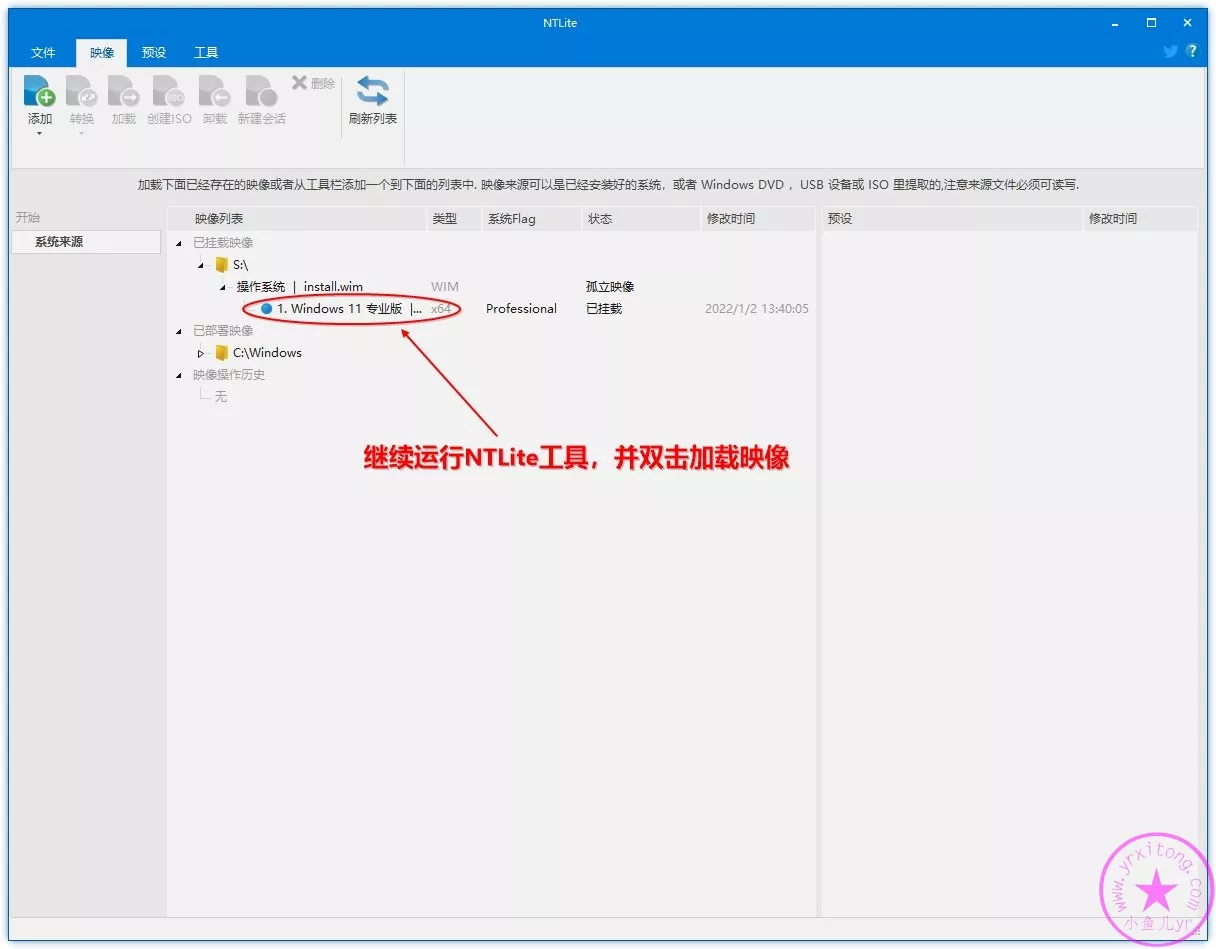Sort by the 状态 column header
Viewport: 1216px width, 949px height.
coord(600,219)
